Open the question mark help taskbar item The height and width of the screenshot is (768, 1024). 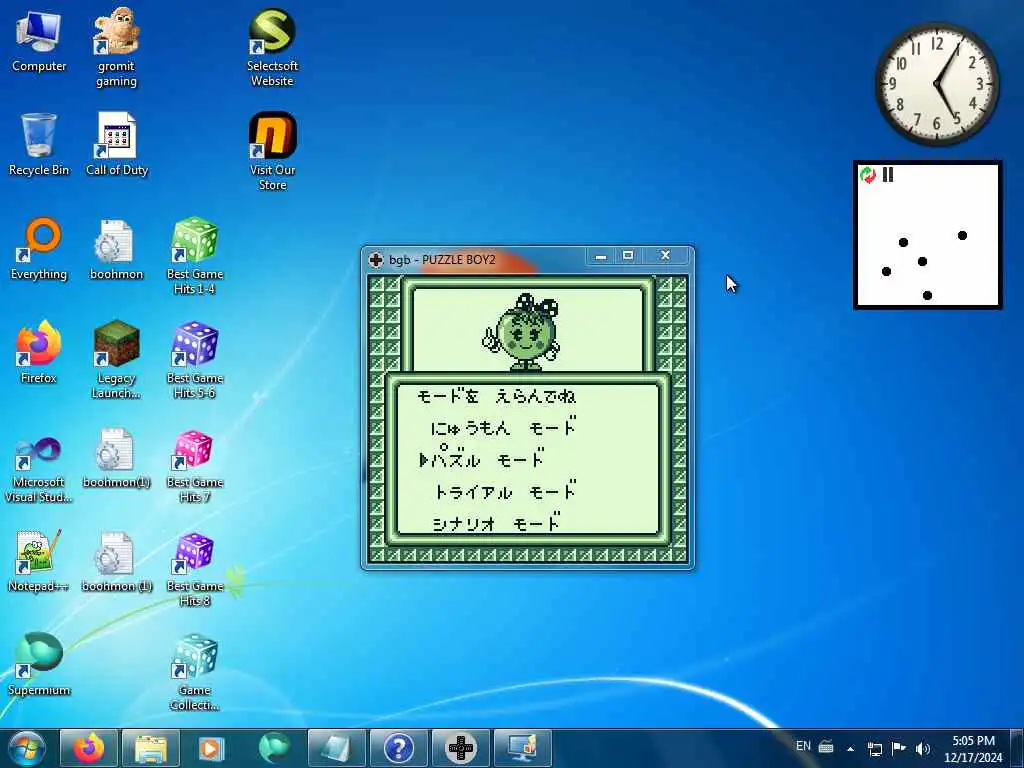(x=399, y=748)
